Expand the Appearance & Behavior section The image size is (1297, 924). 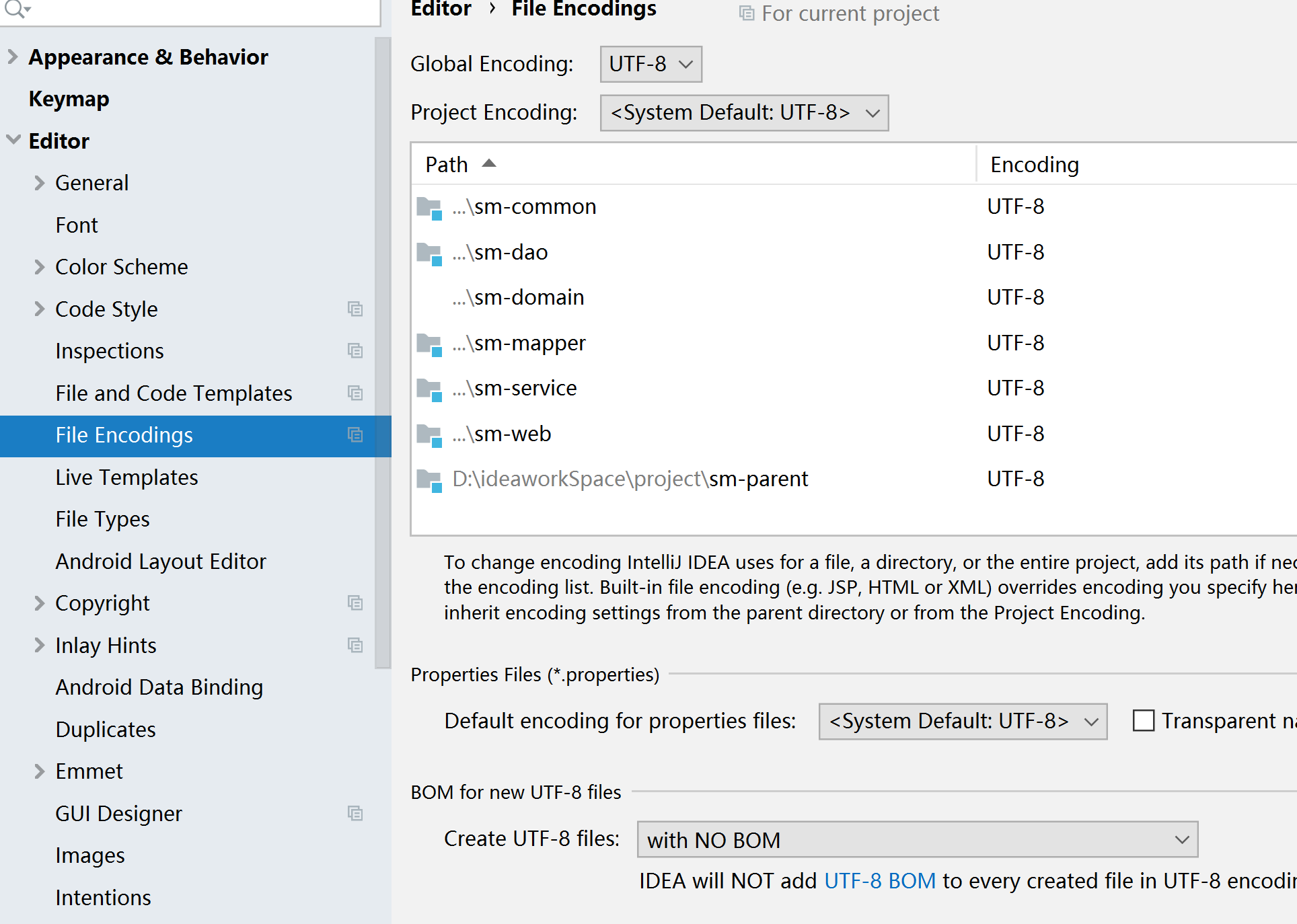(13, 57)
